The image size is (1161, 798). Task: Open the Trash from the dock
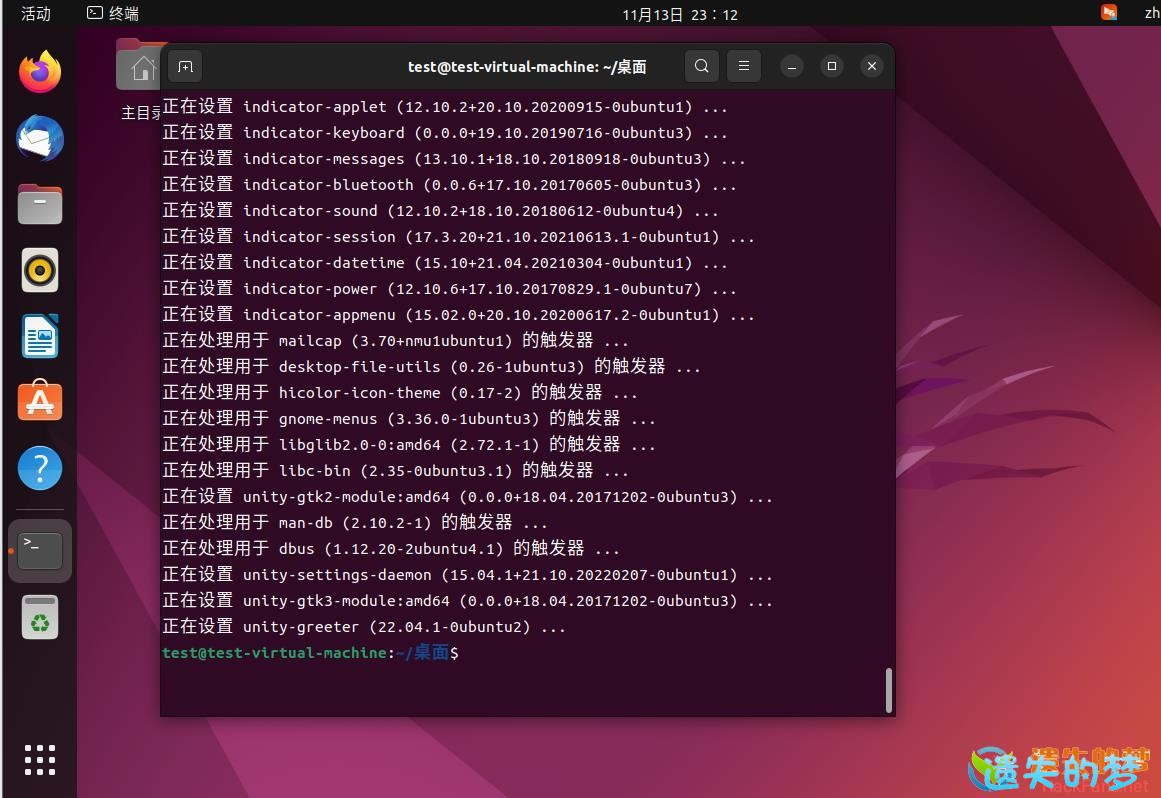tap(40, 617)
